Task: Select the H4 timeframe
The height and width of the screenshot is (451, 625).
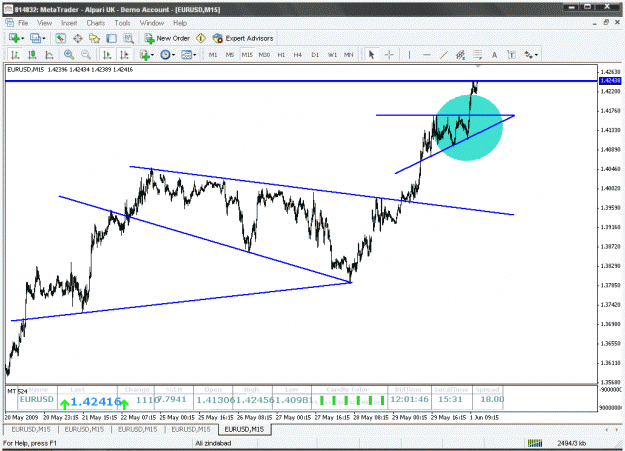Action: click(x=298, y=55)
